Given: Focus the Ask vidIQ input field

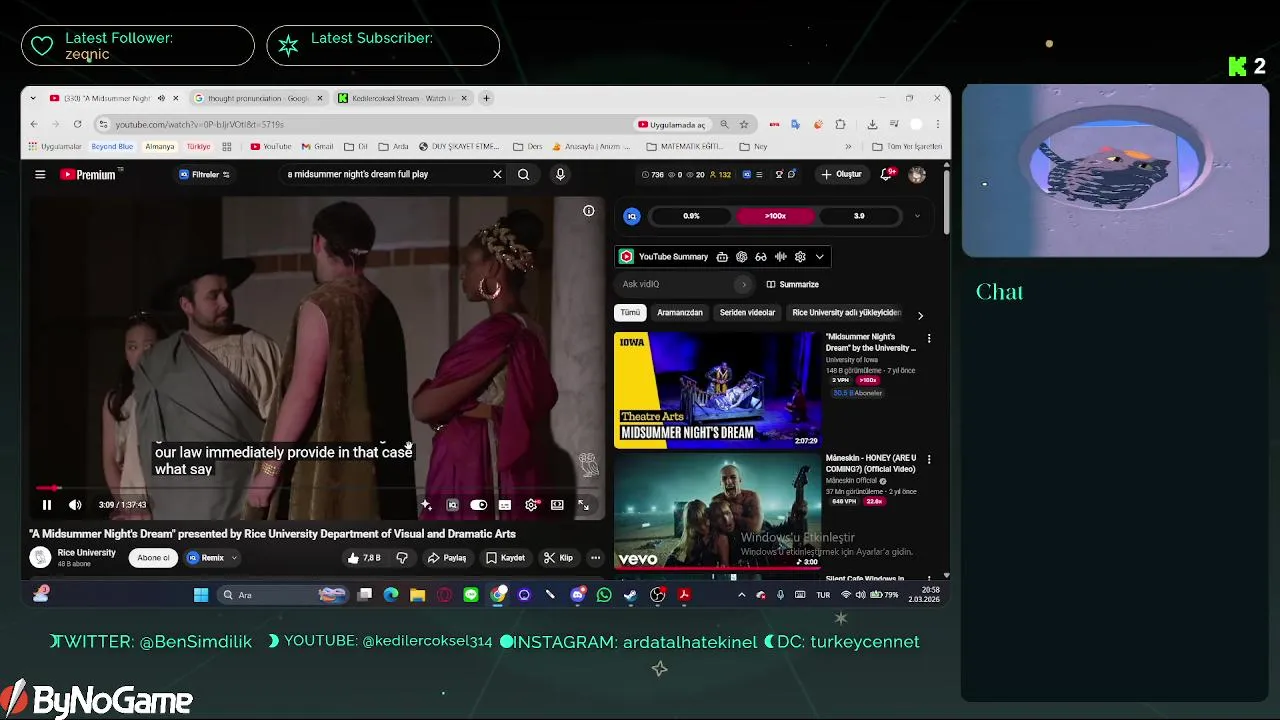Looking at the screenshot, I should pyautogui.click(x=678, y=284).
